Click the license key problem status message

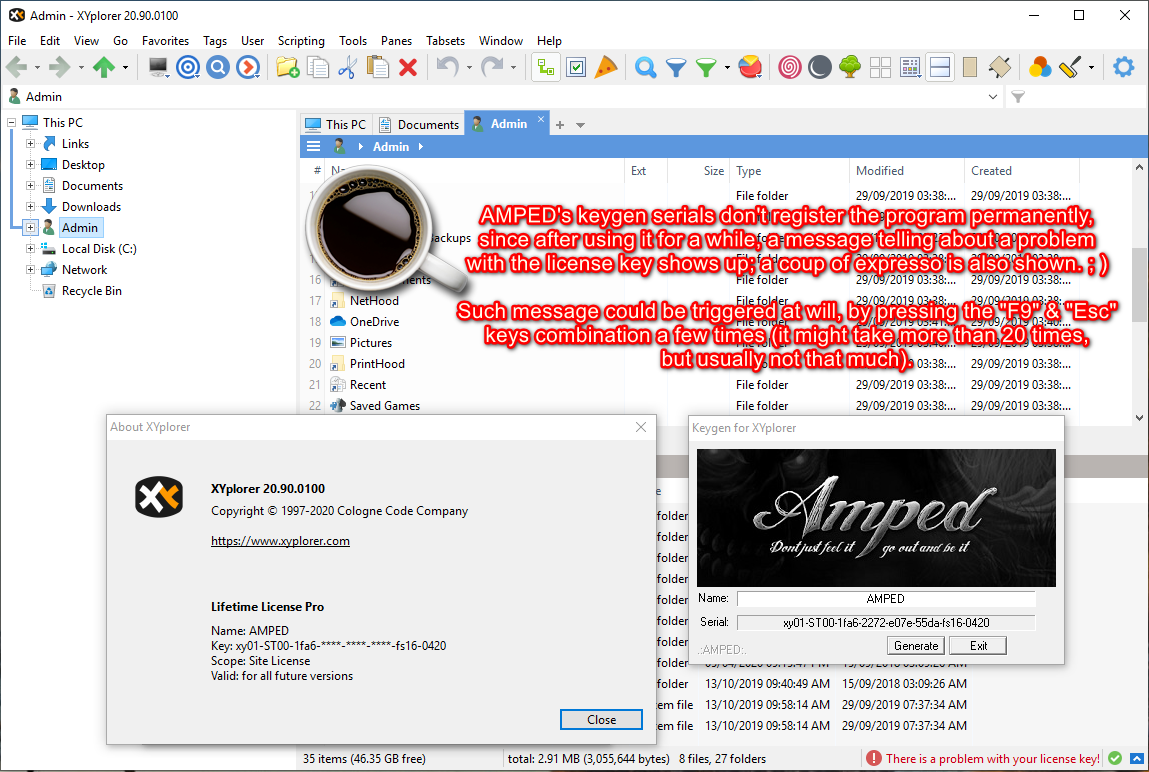click(x=992, y=759)
